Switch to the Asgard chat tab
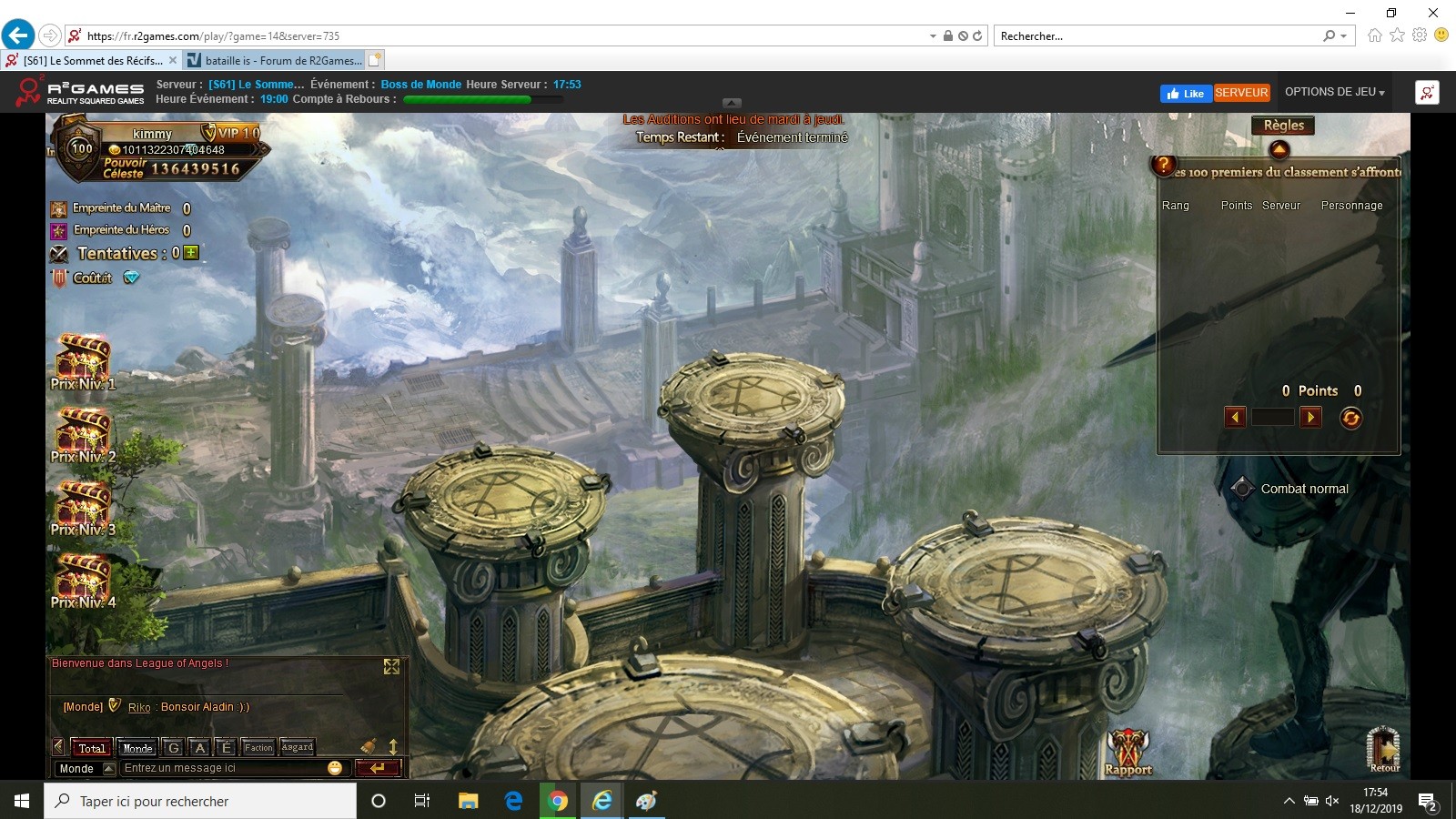 297,747
